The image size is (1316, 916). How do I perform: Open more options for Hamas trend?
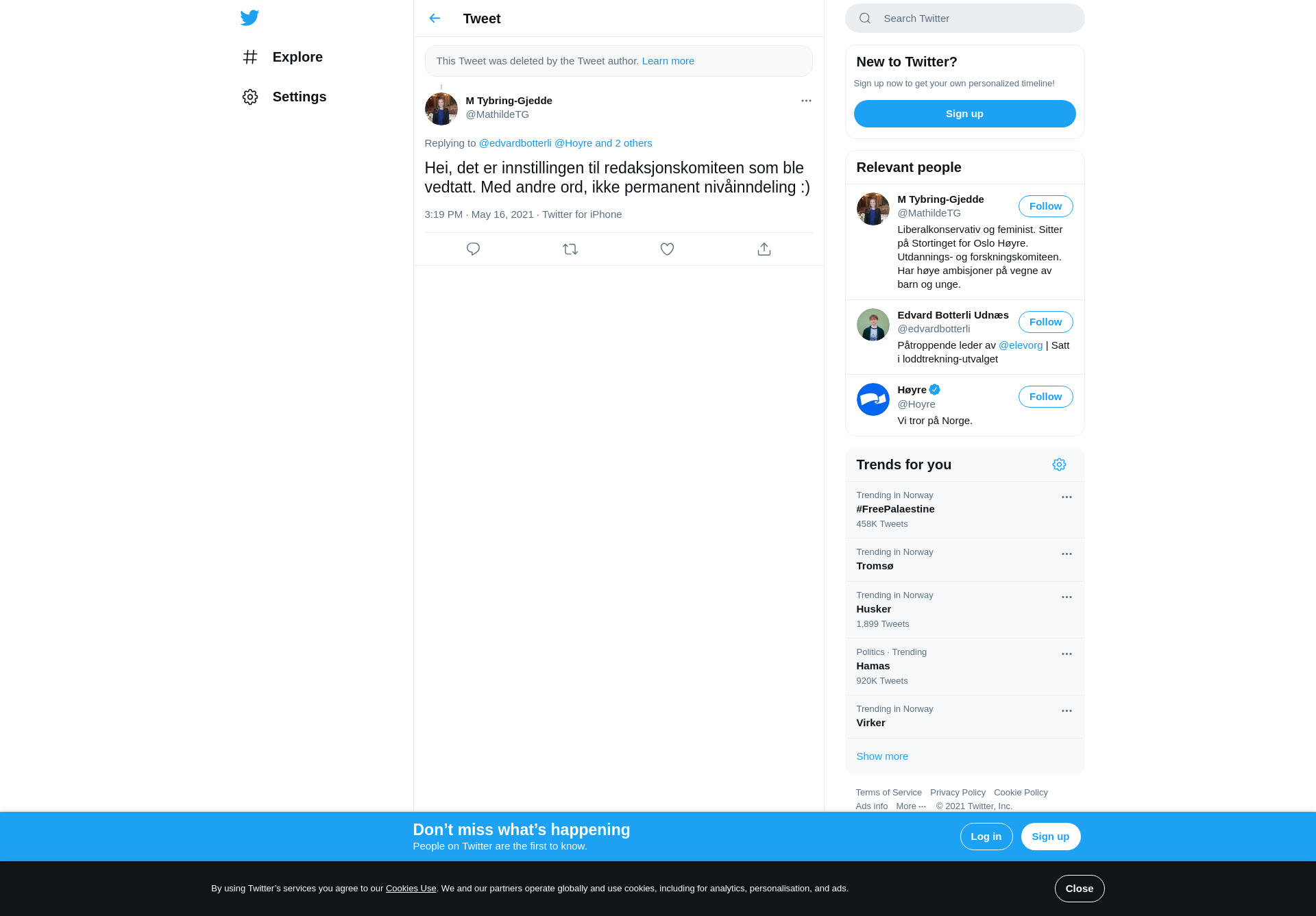click(x=1067, y=654)
